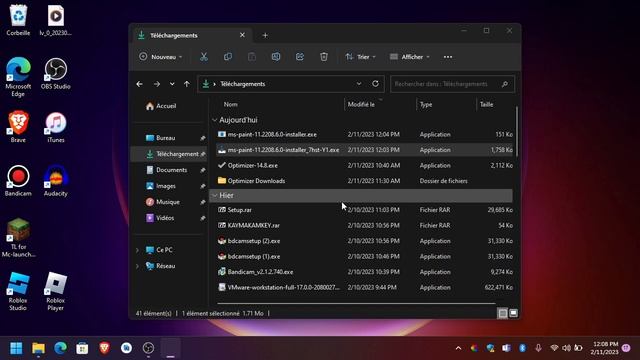Open the Windows Start menu

[x=16, y=348]
